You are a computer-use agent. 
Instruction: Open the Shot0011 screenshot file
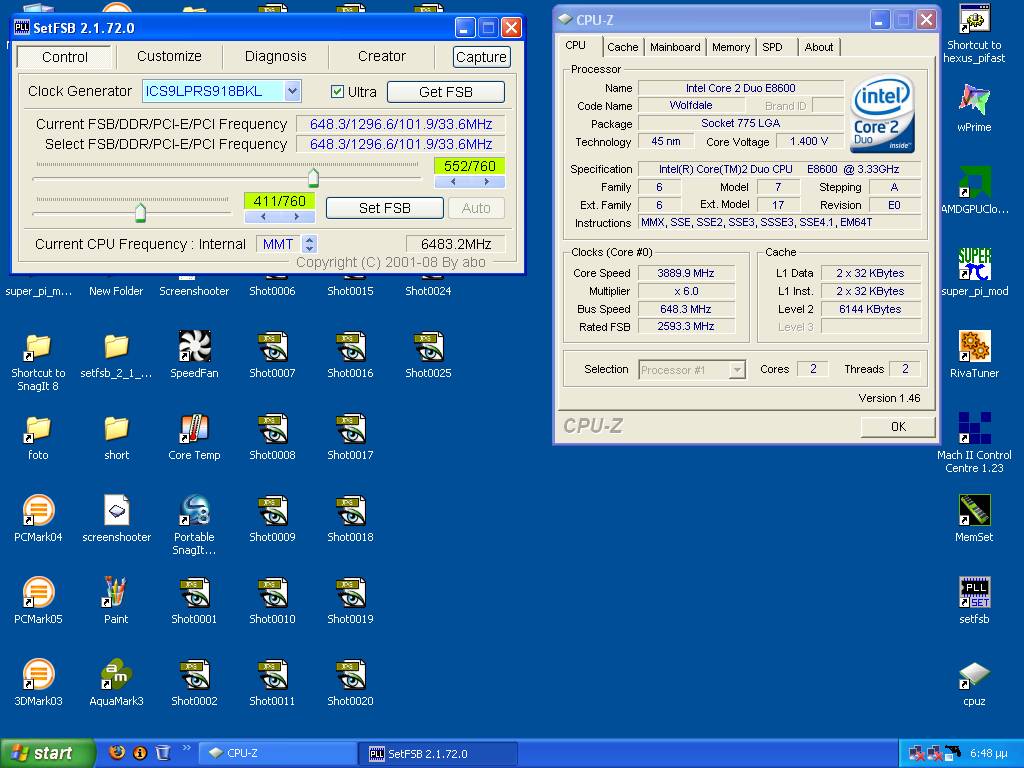pyautogui.click(x=272, y=675)
